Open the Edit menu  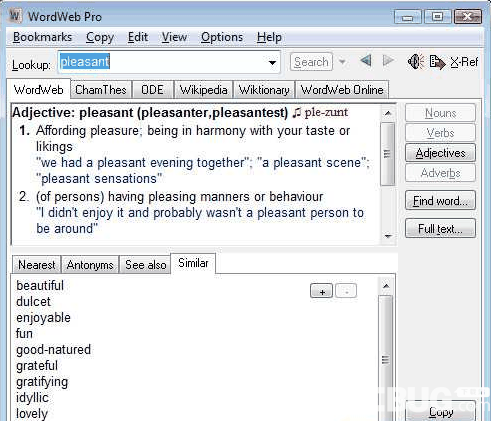click(138, 37)
